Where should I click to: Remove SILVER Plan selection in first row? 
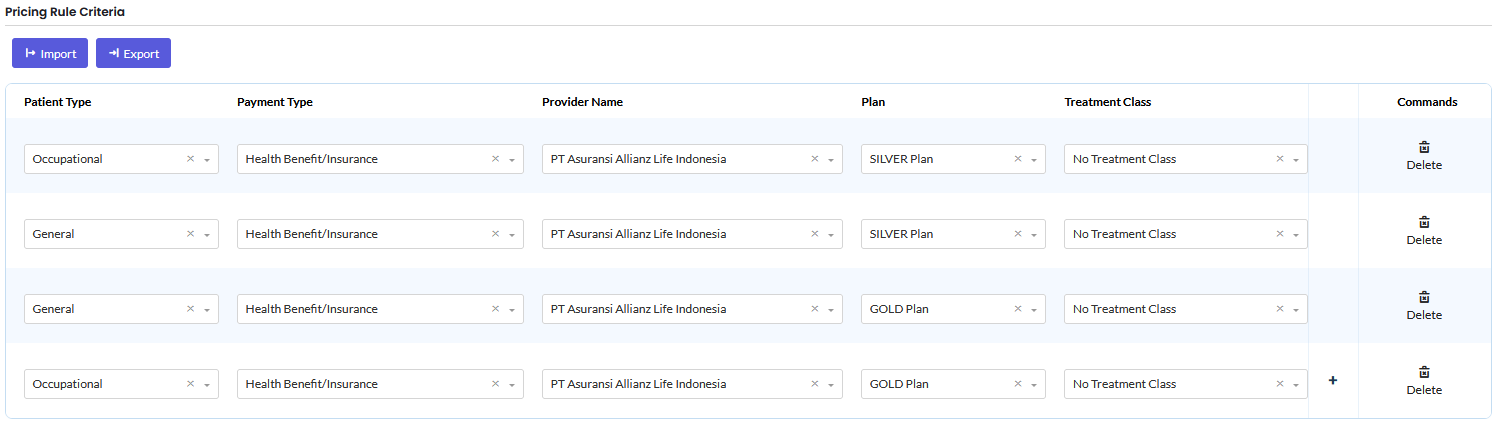coord(1018,159)
